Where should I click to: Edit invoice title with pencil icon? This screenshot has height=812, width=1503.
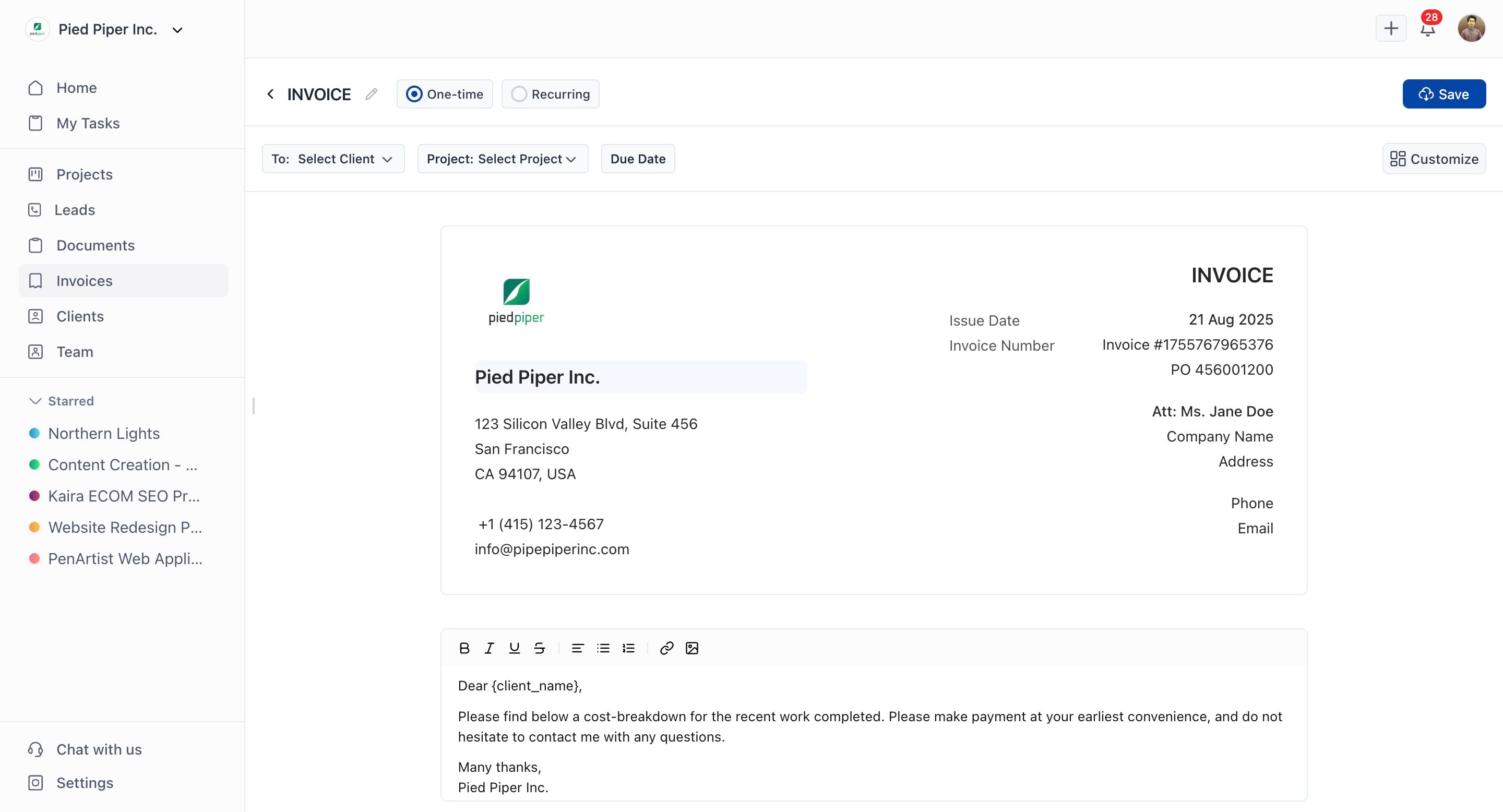click(371, 94)
